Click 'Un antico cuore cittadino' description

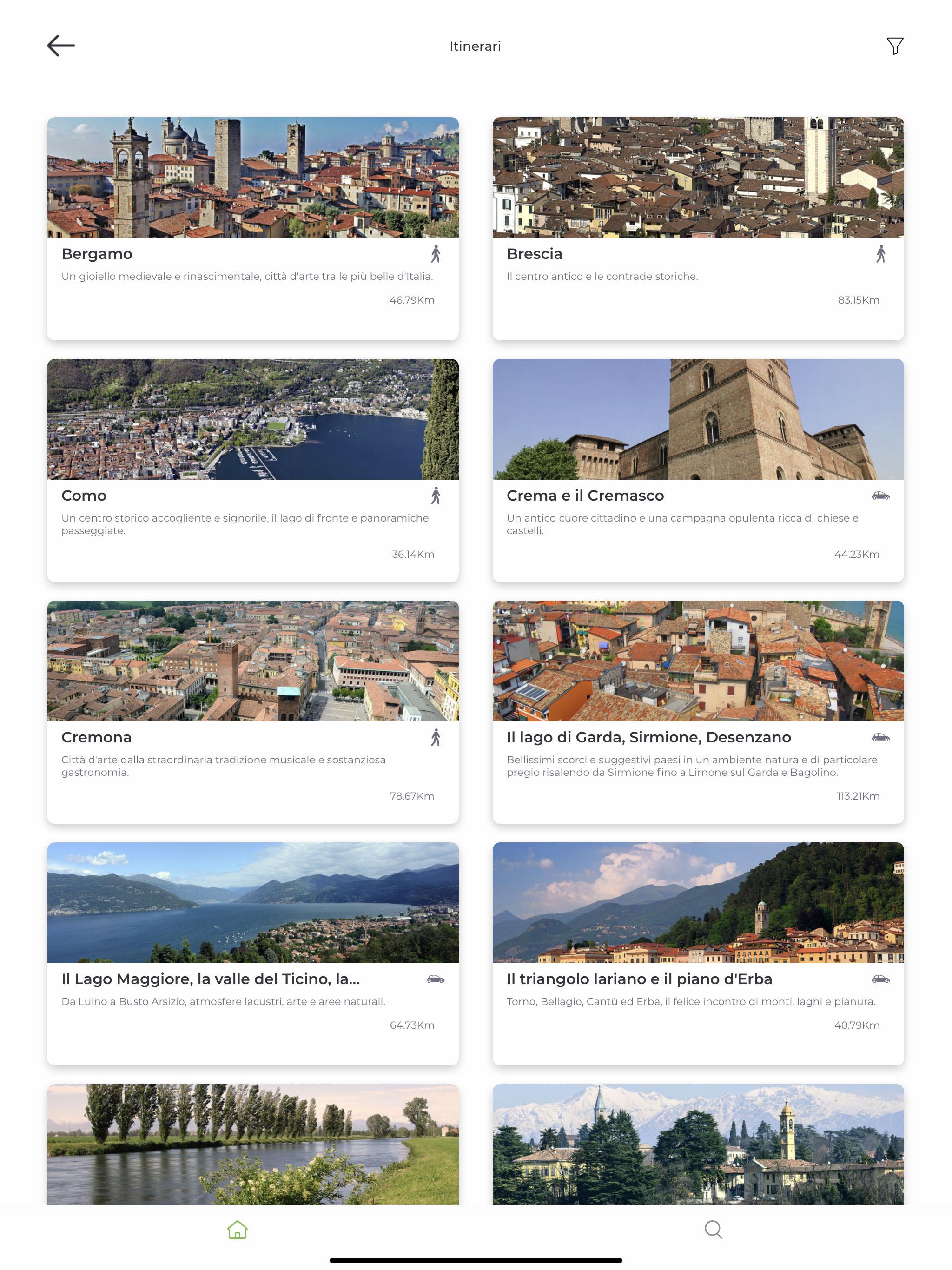point(682,524)
